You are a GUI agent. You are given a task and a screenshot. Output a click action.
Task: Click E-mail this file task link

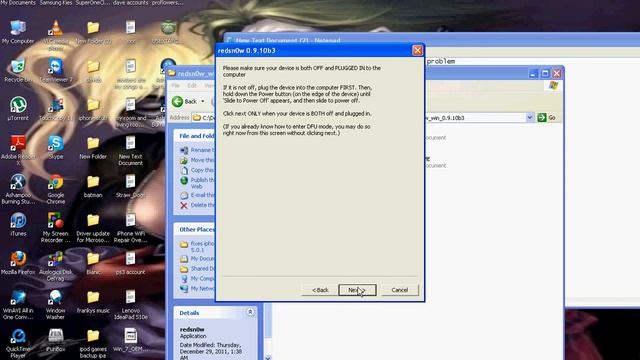[x=197, y=195]
